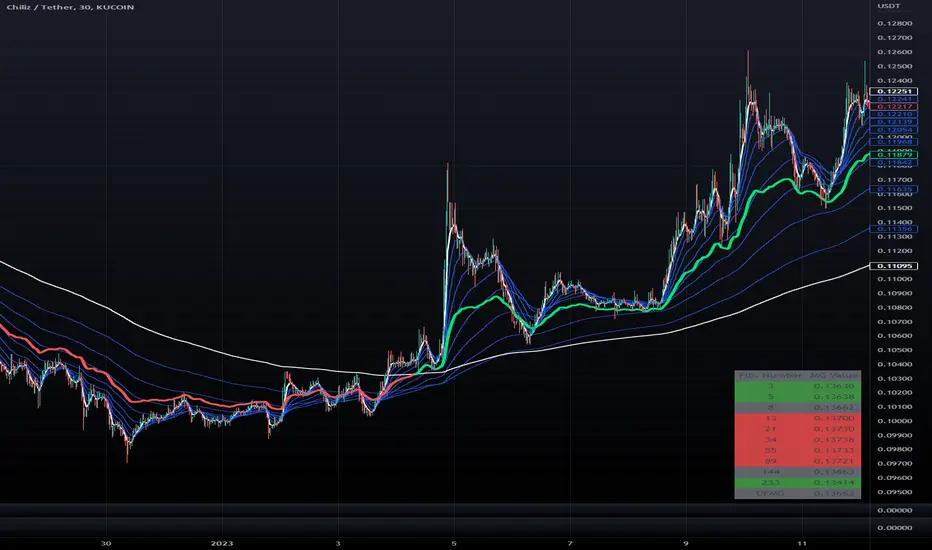Viewport: 932px width, 550px height.
Task: Click the red table row for 34
Action: (798, 439)
